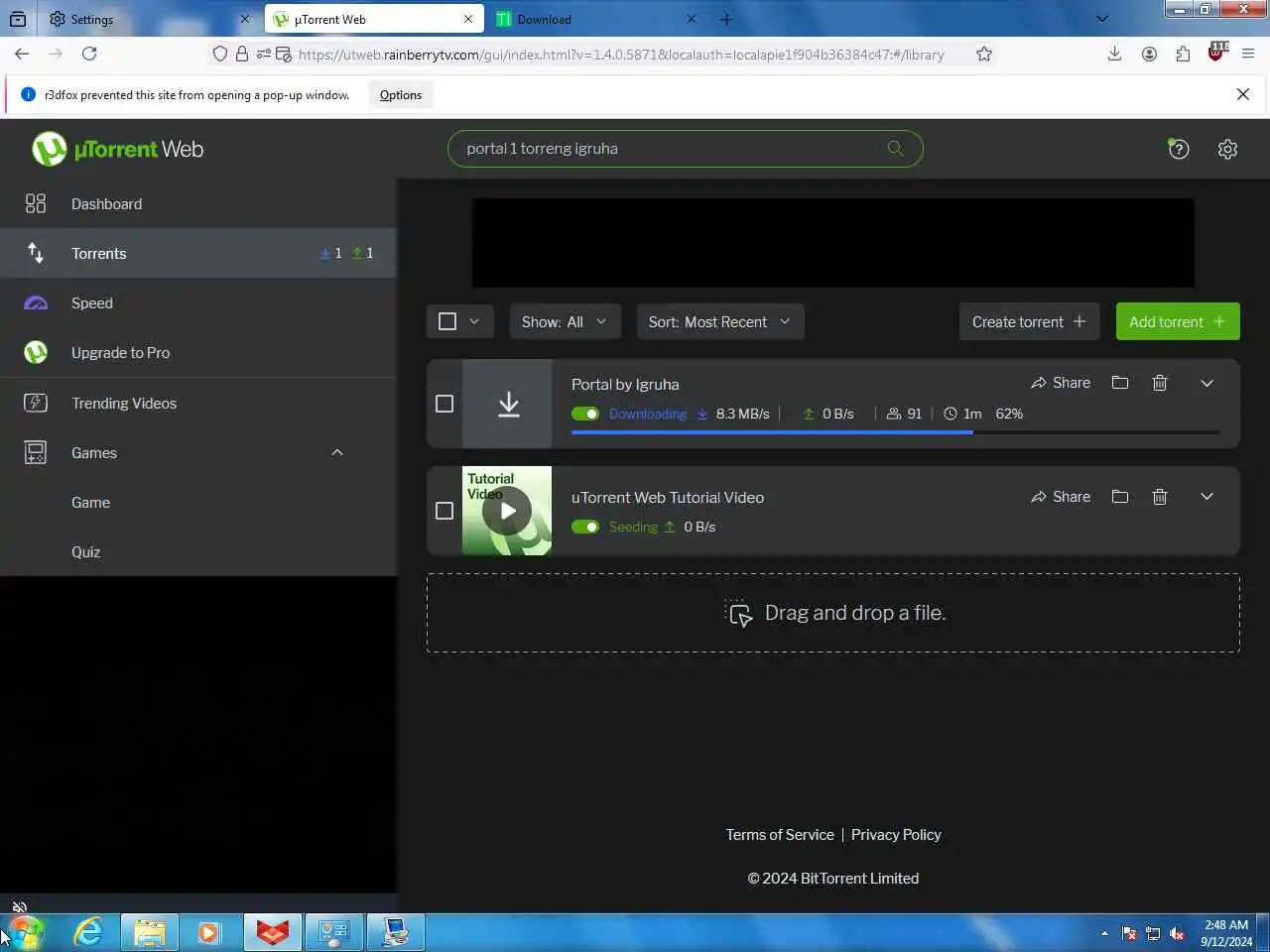
Task: Go to the Dashboard sidebar item
Action: click(x=198, y=203)
